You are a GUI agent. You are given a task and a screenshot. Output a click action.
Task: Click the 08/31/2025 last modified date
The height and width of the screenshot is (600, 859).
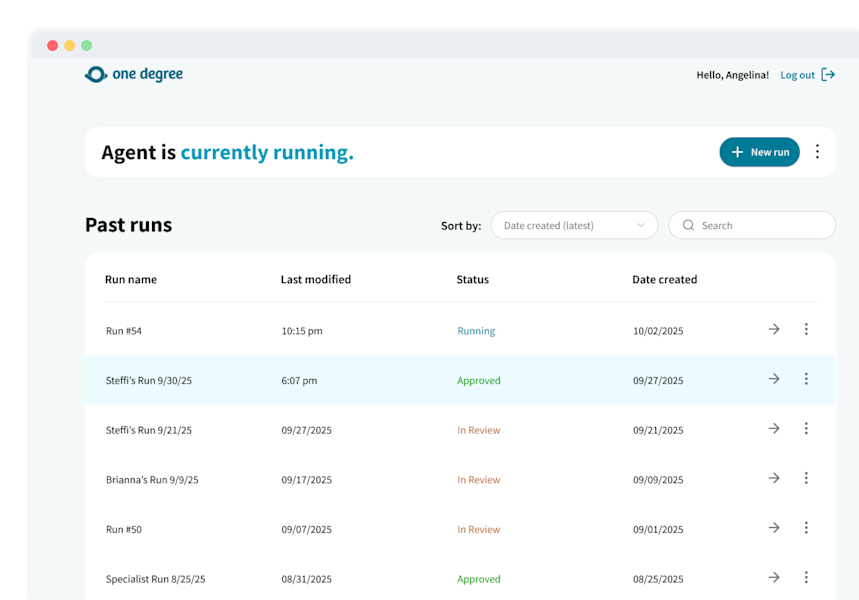(306, 579)
